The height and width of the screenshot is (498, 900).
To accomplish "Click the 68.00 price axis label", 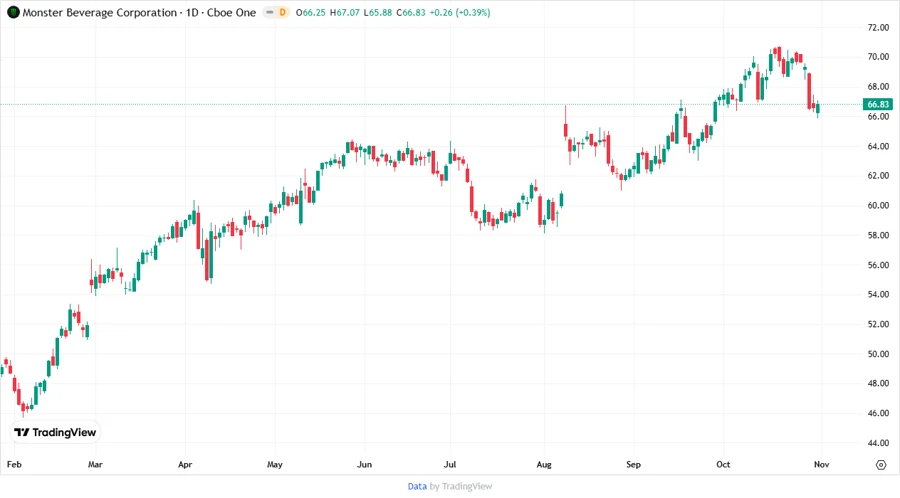I will [878, 87].
